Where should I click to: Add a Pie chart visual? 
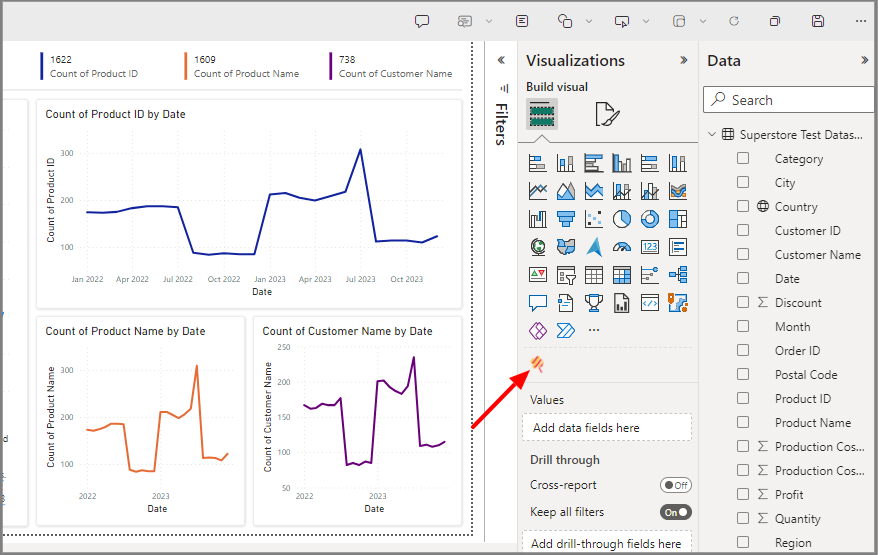(x=622, y=219)
